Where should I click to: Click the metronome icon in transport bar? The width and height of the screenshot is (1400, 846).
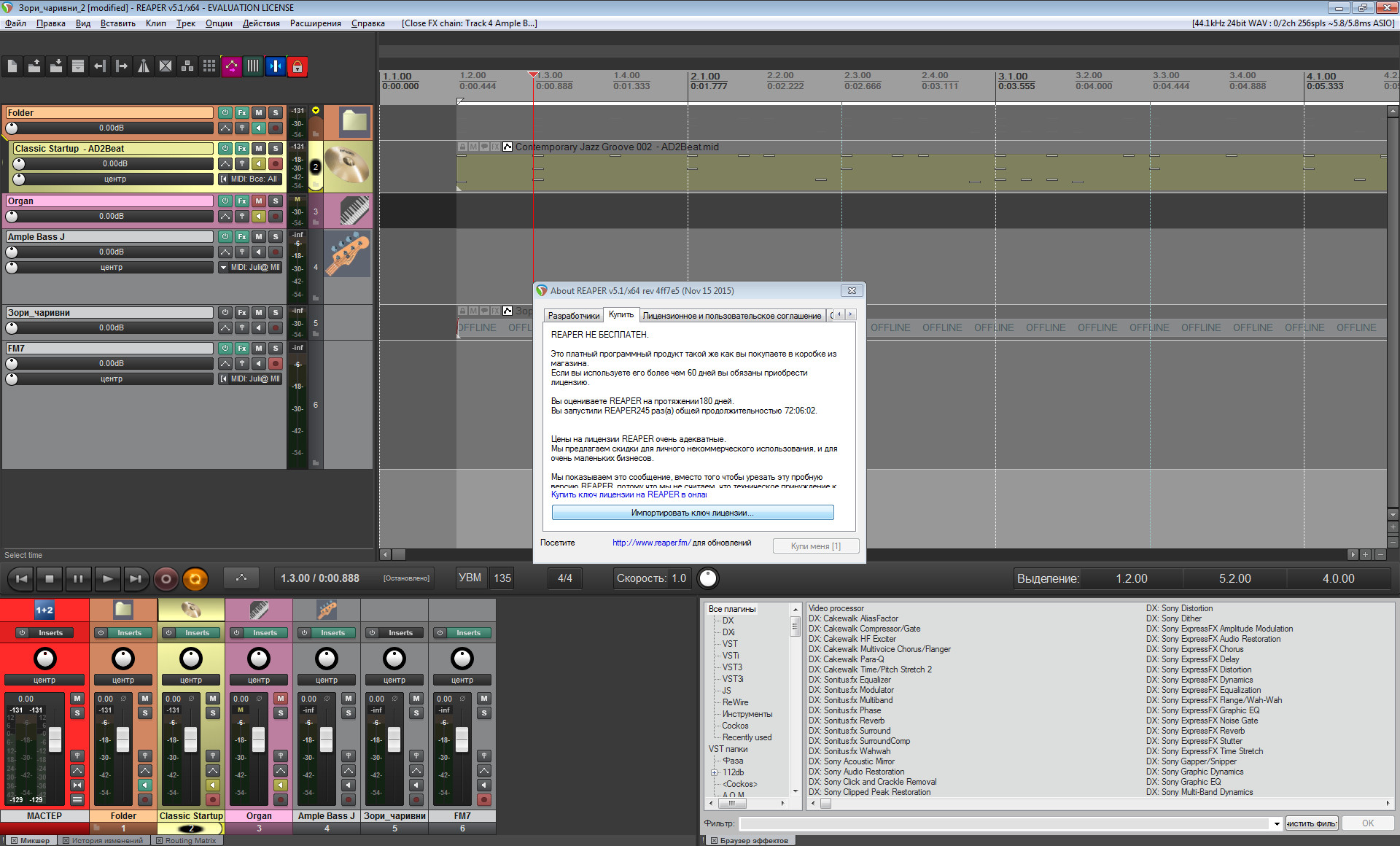tap(240, 578)
